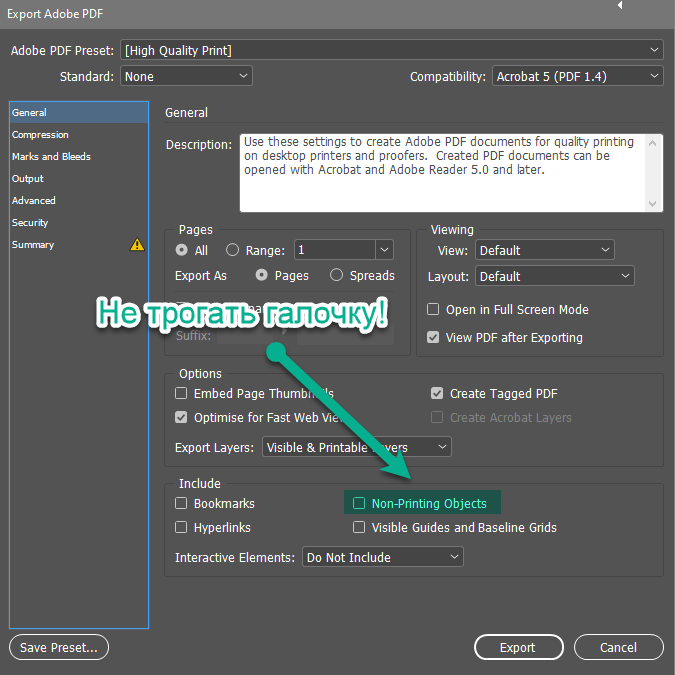Enable Embed Page Thumbnails checkbox
The image size is (675, 675).
[x=181, y=393]
